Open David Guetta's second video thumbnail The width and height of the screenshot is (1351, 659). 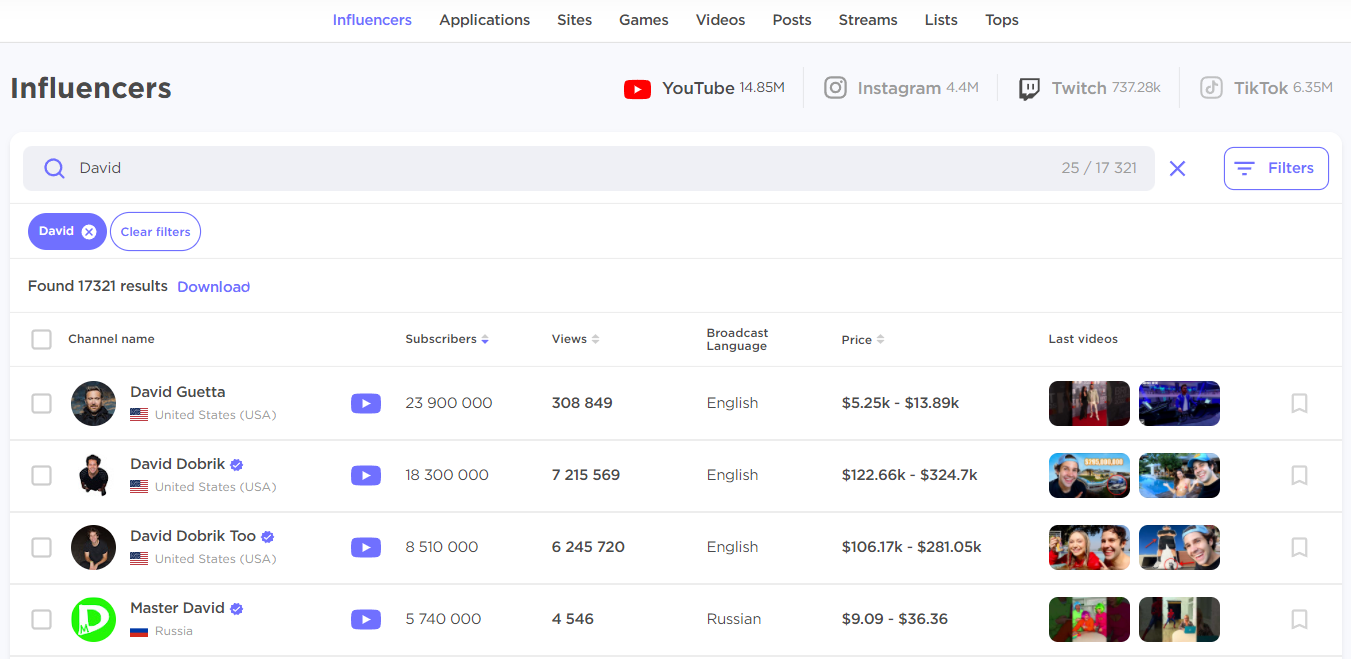[1180, 404]
